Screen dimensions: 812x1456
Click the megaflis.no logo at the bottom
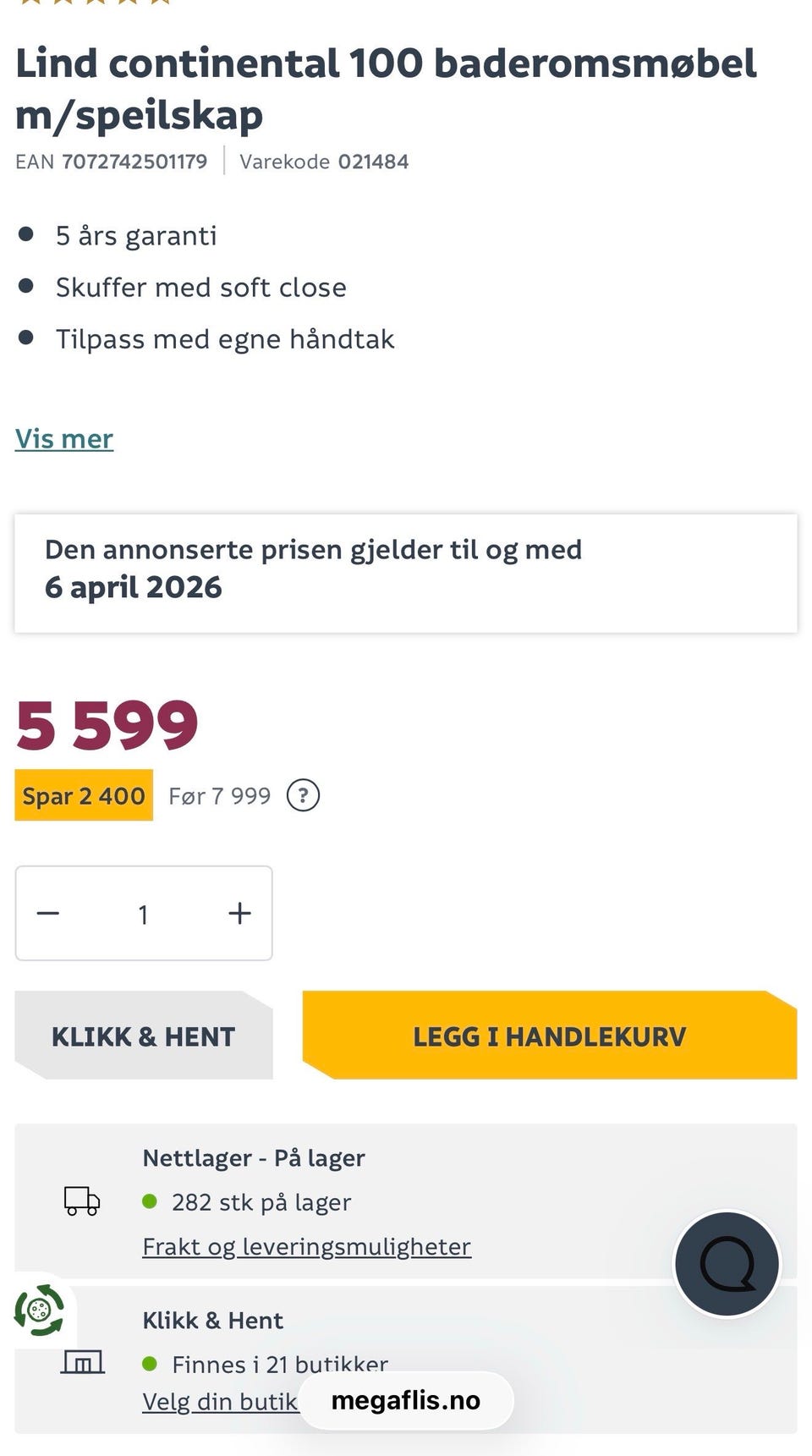pos(407,1400)
